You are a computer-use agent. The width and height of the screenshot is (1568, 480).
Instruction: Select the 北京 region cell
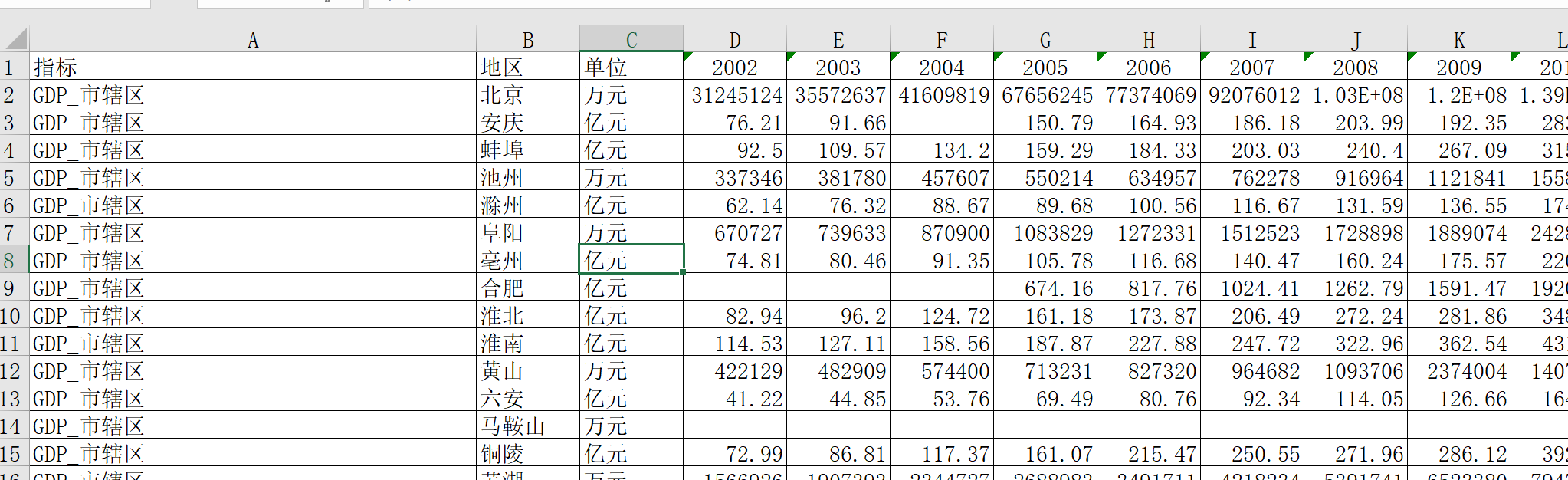click(528, 94)
